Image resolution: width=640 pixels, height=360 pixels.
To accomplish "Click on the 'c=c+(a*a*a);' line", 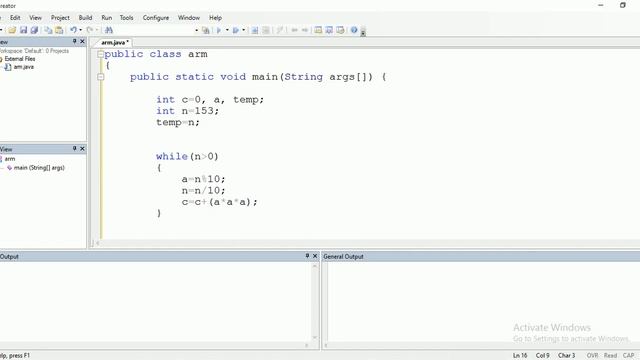I will (x=220, y=202).
